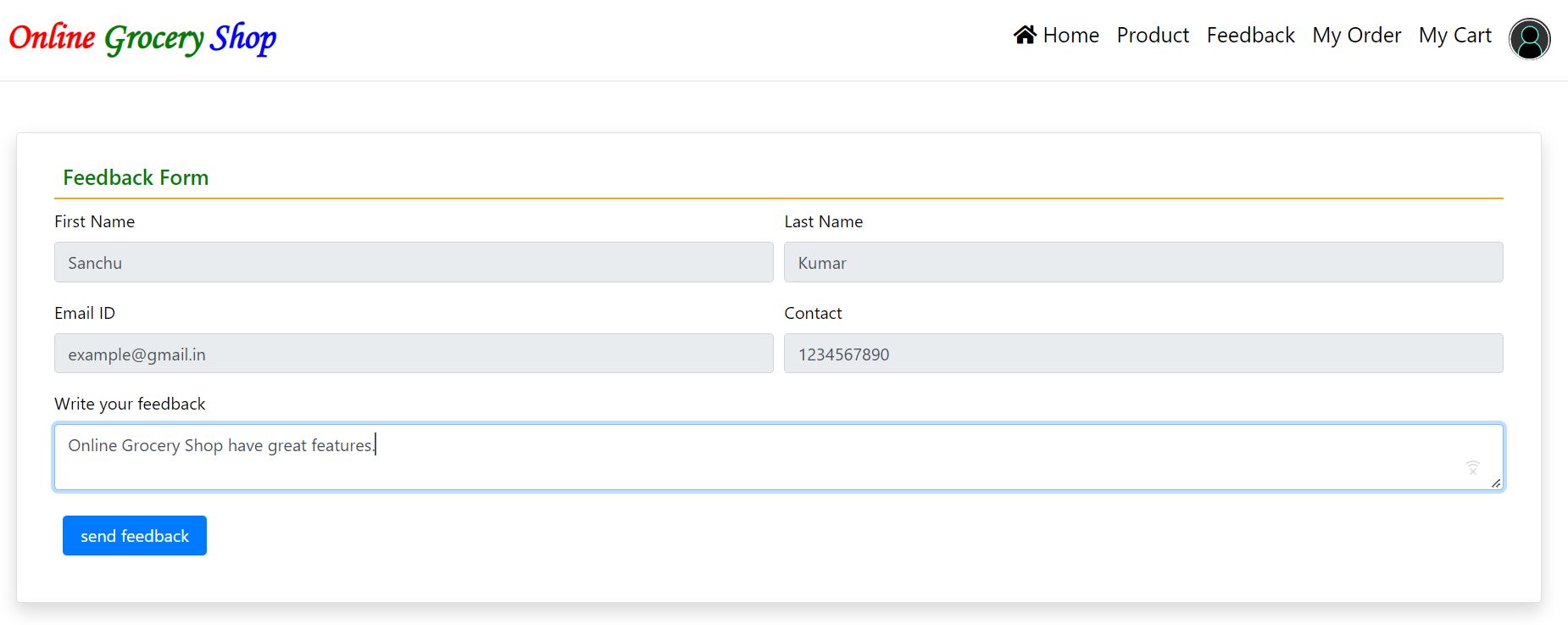Select the First Name field with Sanchu
1568x625 pixels.
point(414,262)
